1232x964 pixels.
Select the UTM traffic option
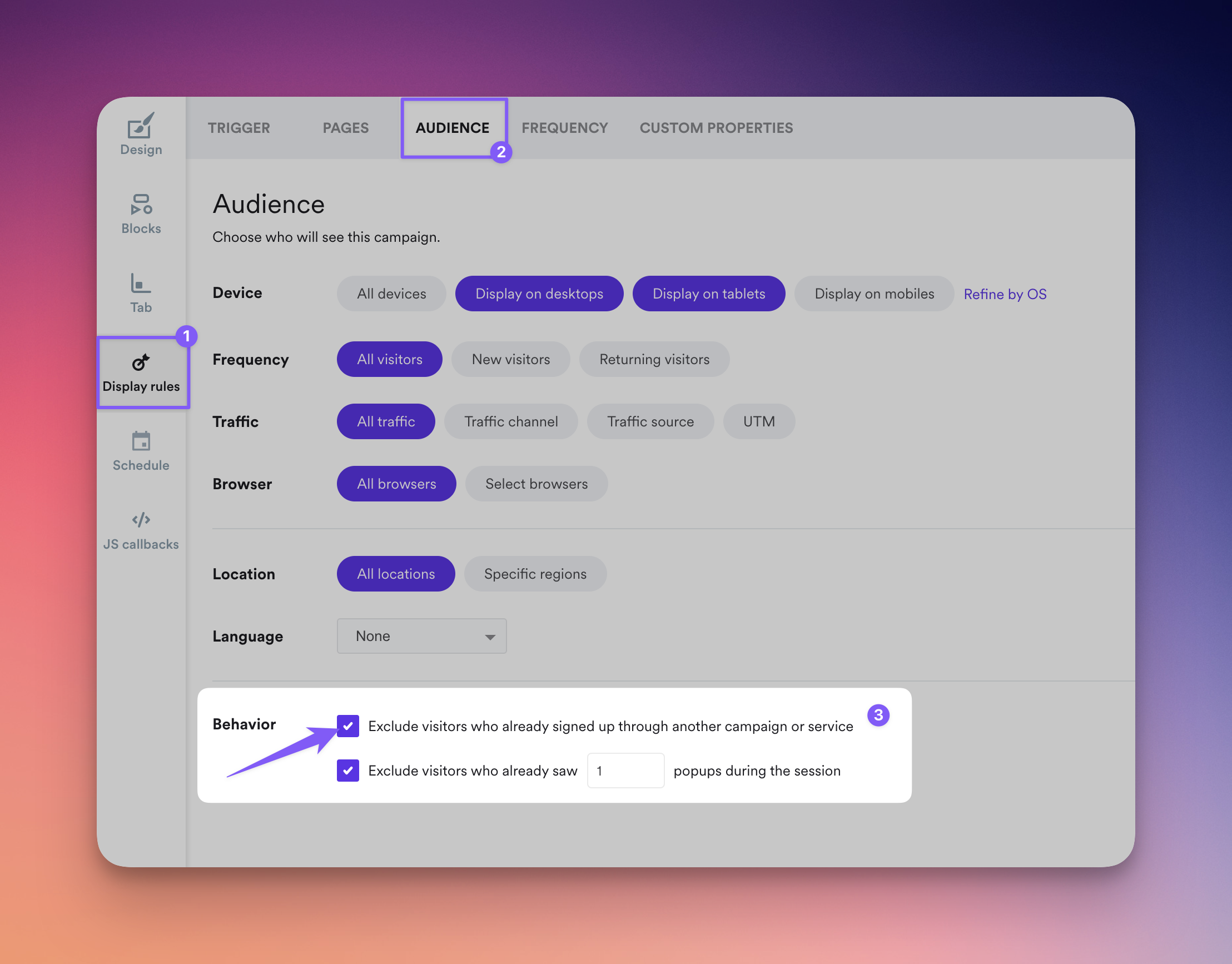pos(758,421)
